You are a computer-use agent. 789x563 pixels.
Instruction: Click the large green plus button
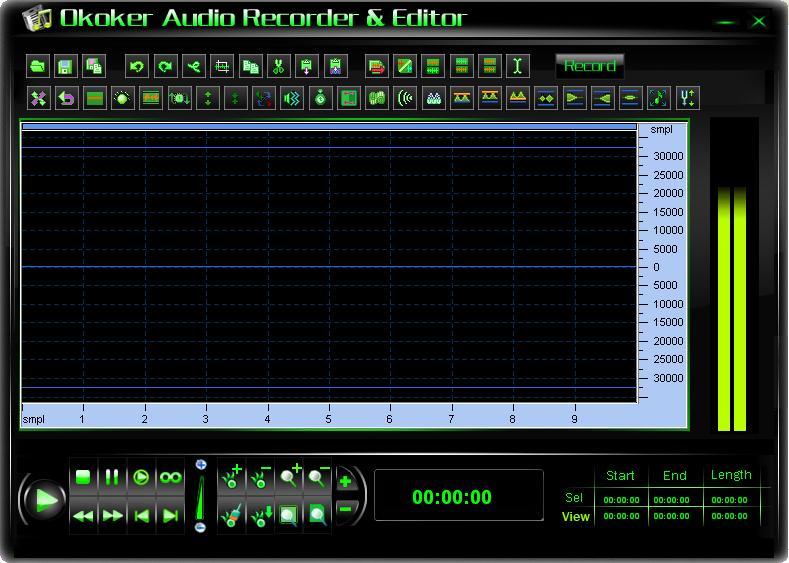tap(347, 481)
